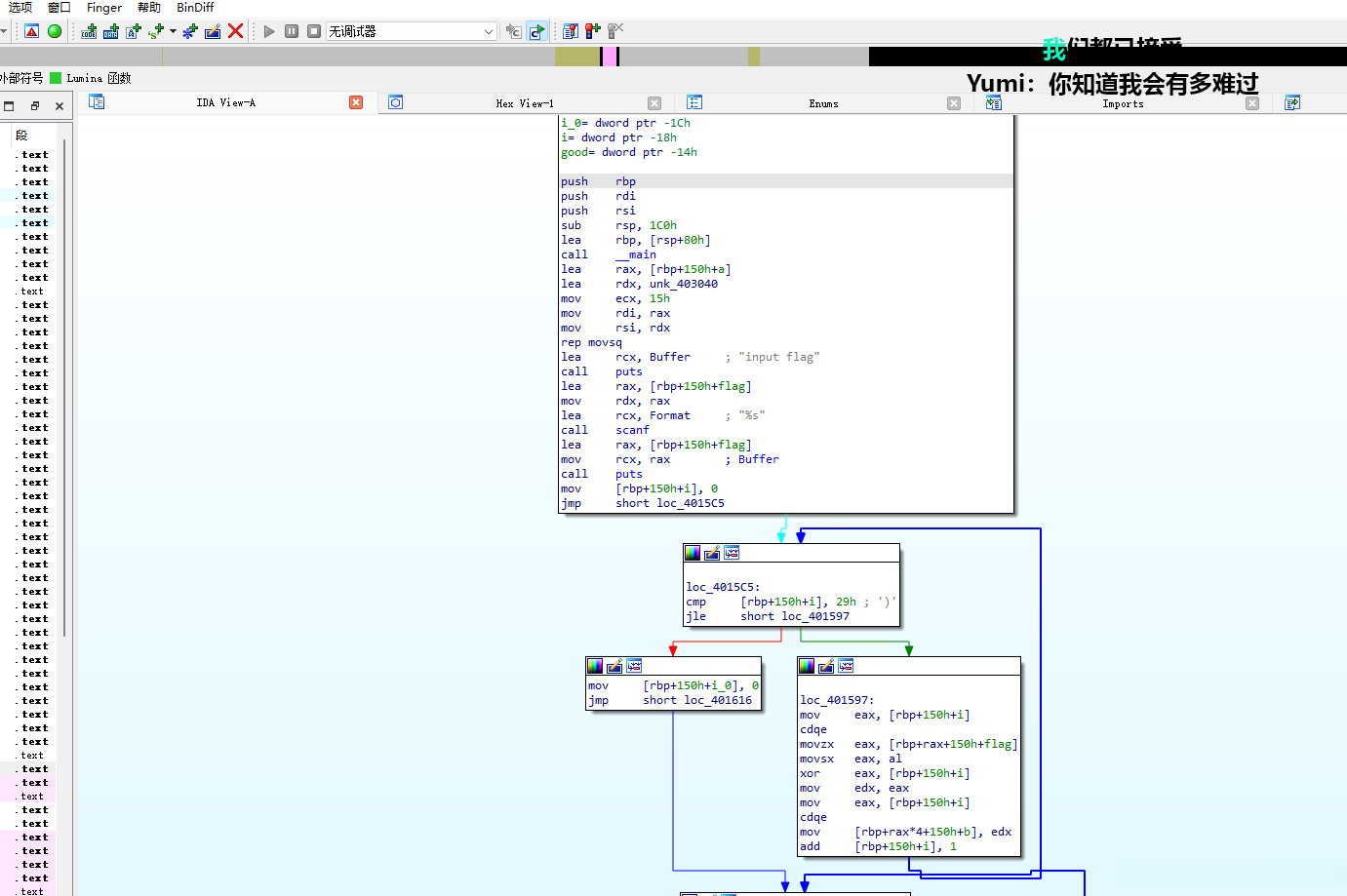Click the add code segment icon
Viewport: 1347px width, 896px height.
pyautogui.click(x=89, y=31)
